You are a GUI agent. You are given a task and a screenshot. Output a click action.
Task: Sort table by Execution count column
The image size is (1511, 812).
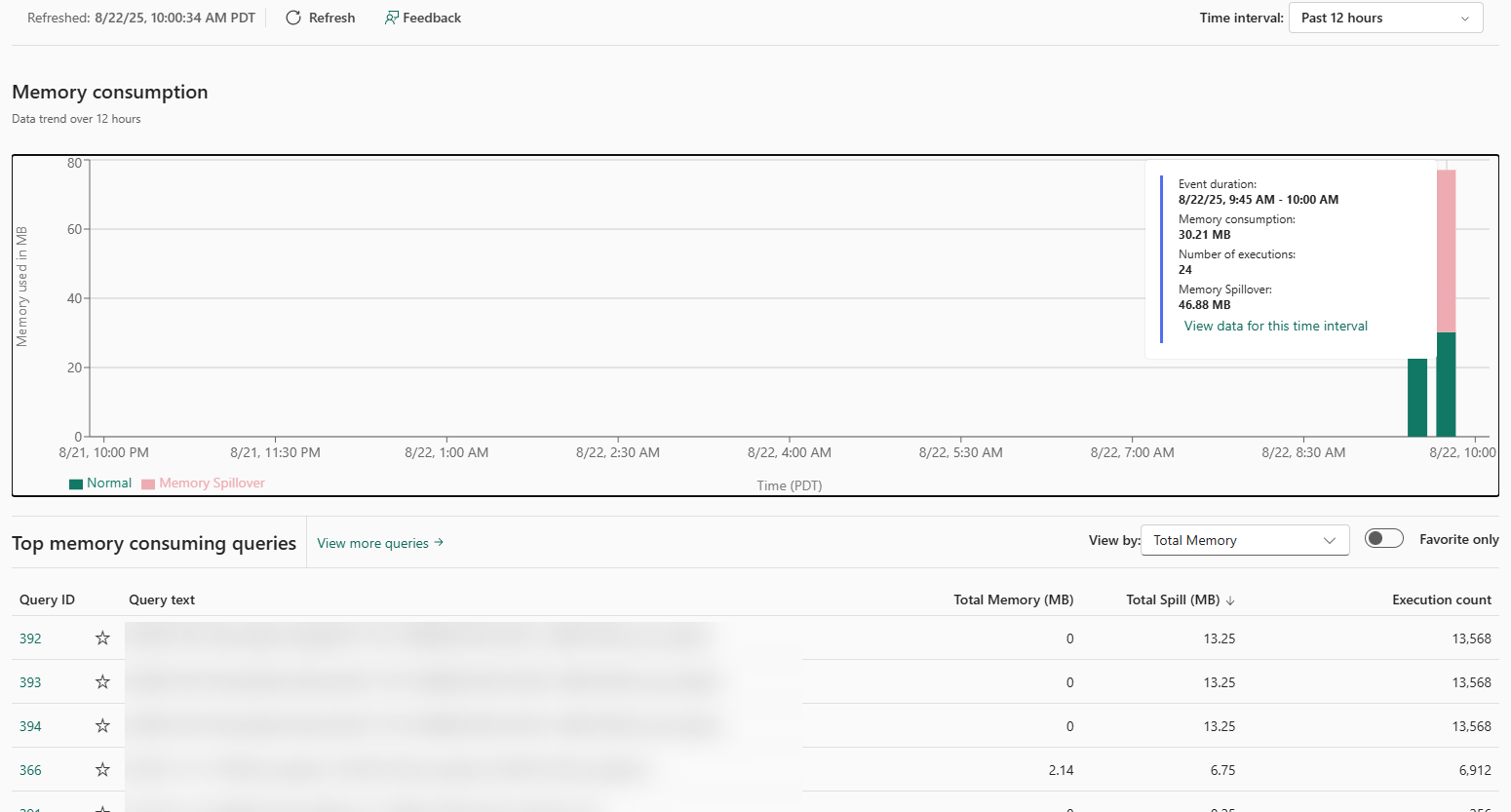1441,599
